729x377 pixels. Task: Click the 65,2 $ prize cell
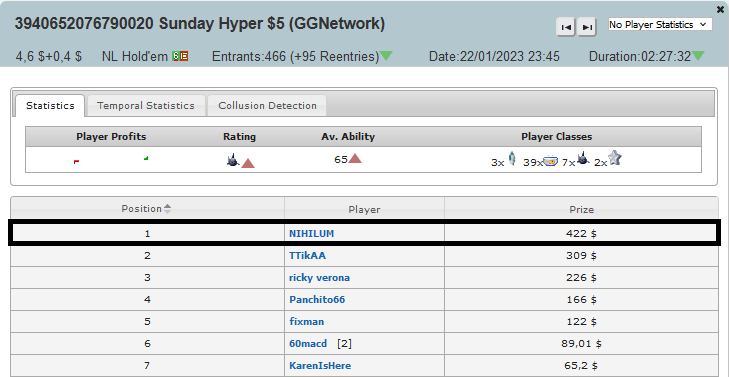click(x=581, y=366)
